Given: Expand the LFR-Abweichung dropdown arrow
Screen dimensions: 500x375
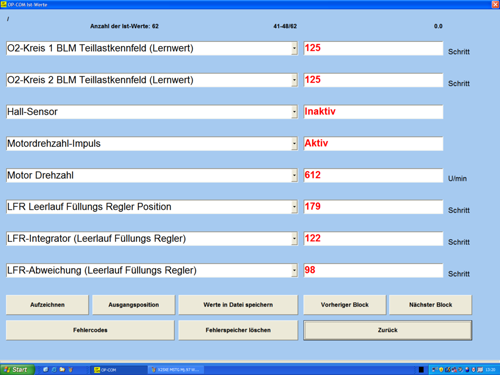Looking at the screenshot, I should click(x=294, y=271).
